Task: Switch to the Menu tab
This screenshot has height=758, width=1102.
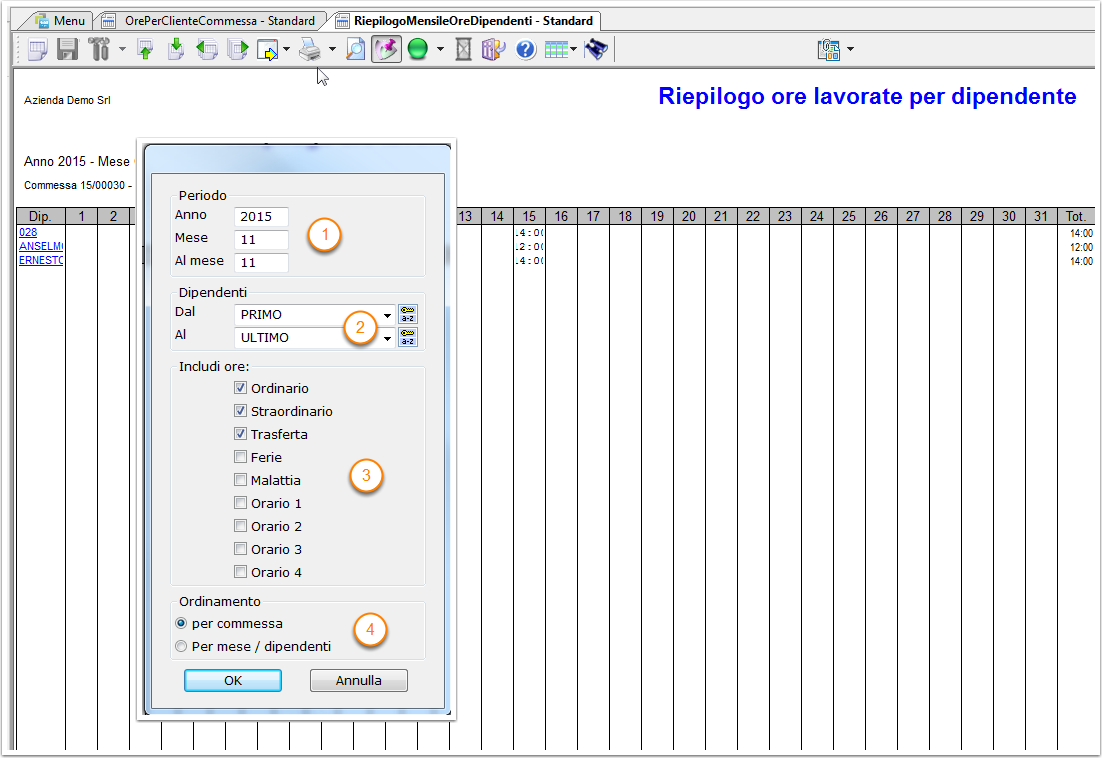Action: [60, 21]
